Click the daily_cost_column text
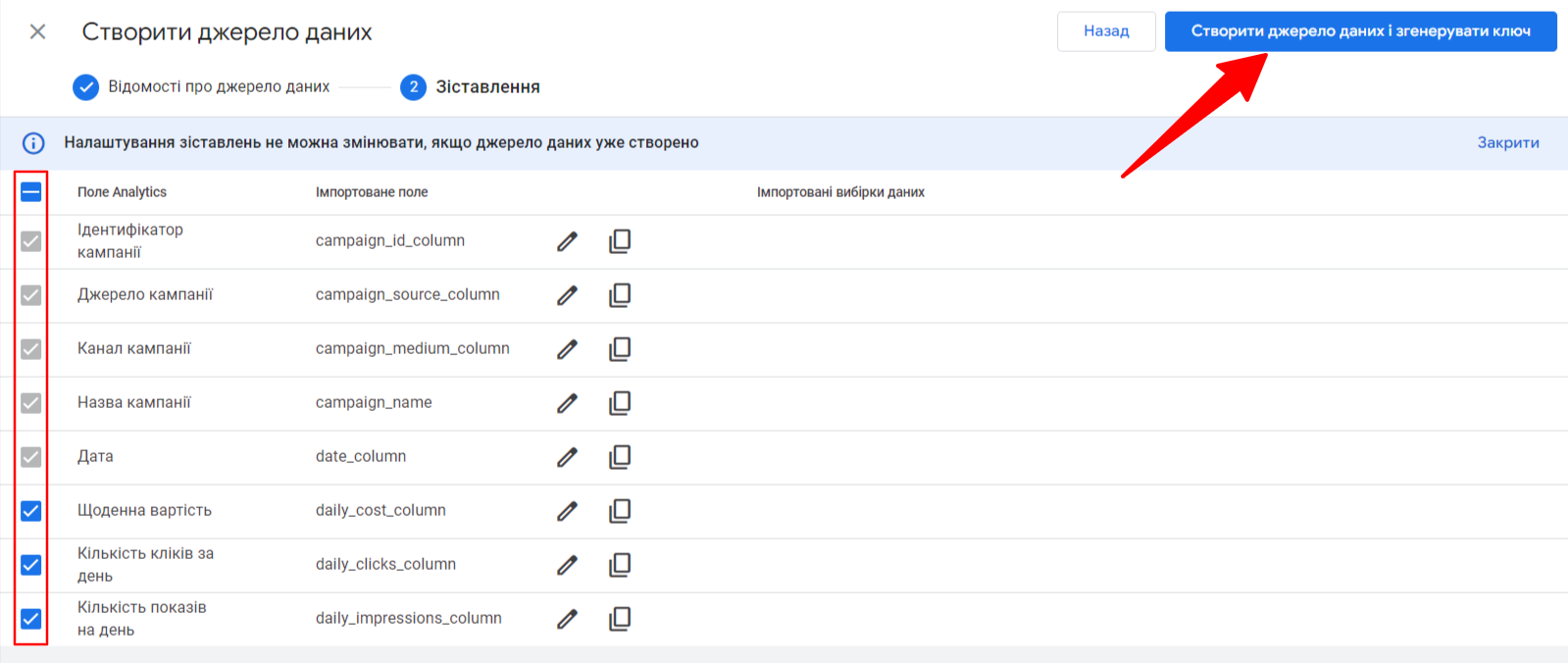This screenshot has width=1568, height=663. 380,511
